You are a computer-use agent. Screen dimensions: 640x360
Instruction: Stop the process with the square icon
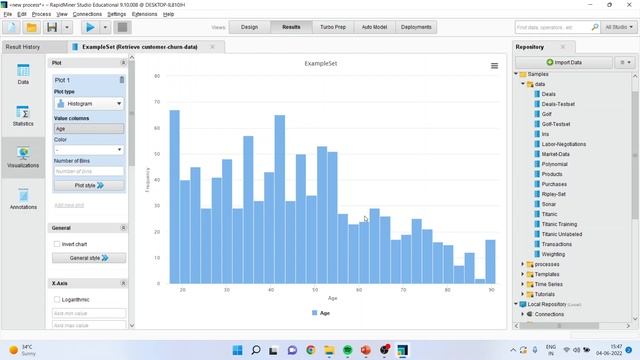tap(122, 27)
